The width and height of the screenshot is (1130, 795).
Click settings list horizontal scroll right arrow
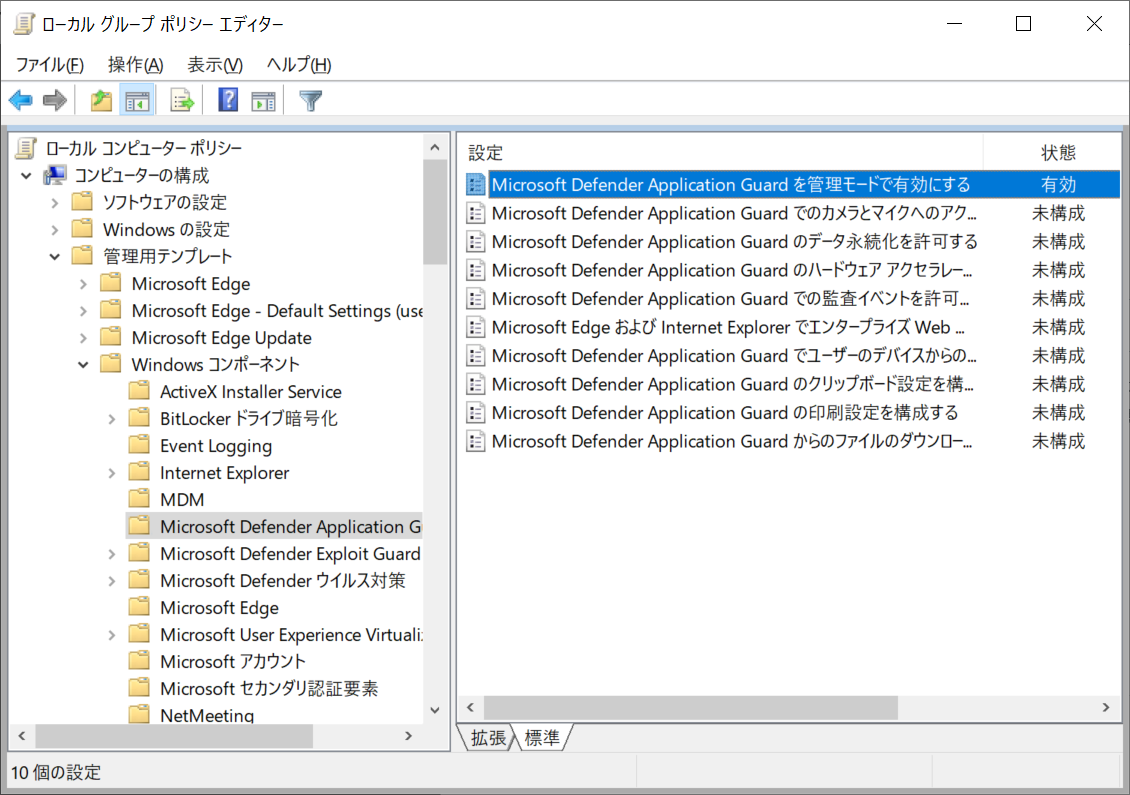(1106, 708)
